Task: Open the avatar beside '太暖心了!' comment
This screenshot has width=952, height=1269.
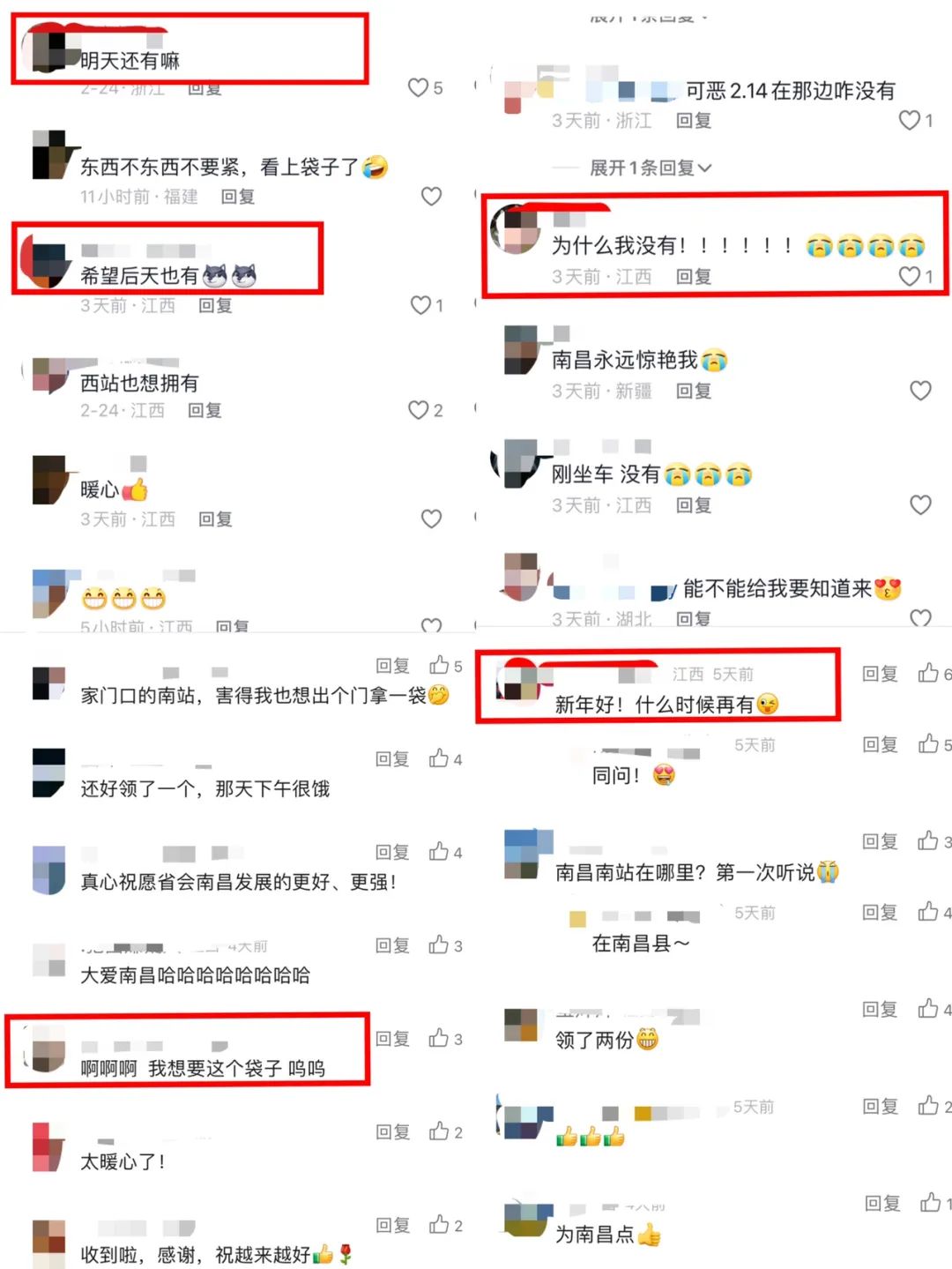Action: [49, 1147]
